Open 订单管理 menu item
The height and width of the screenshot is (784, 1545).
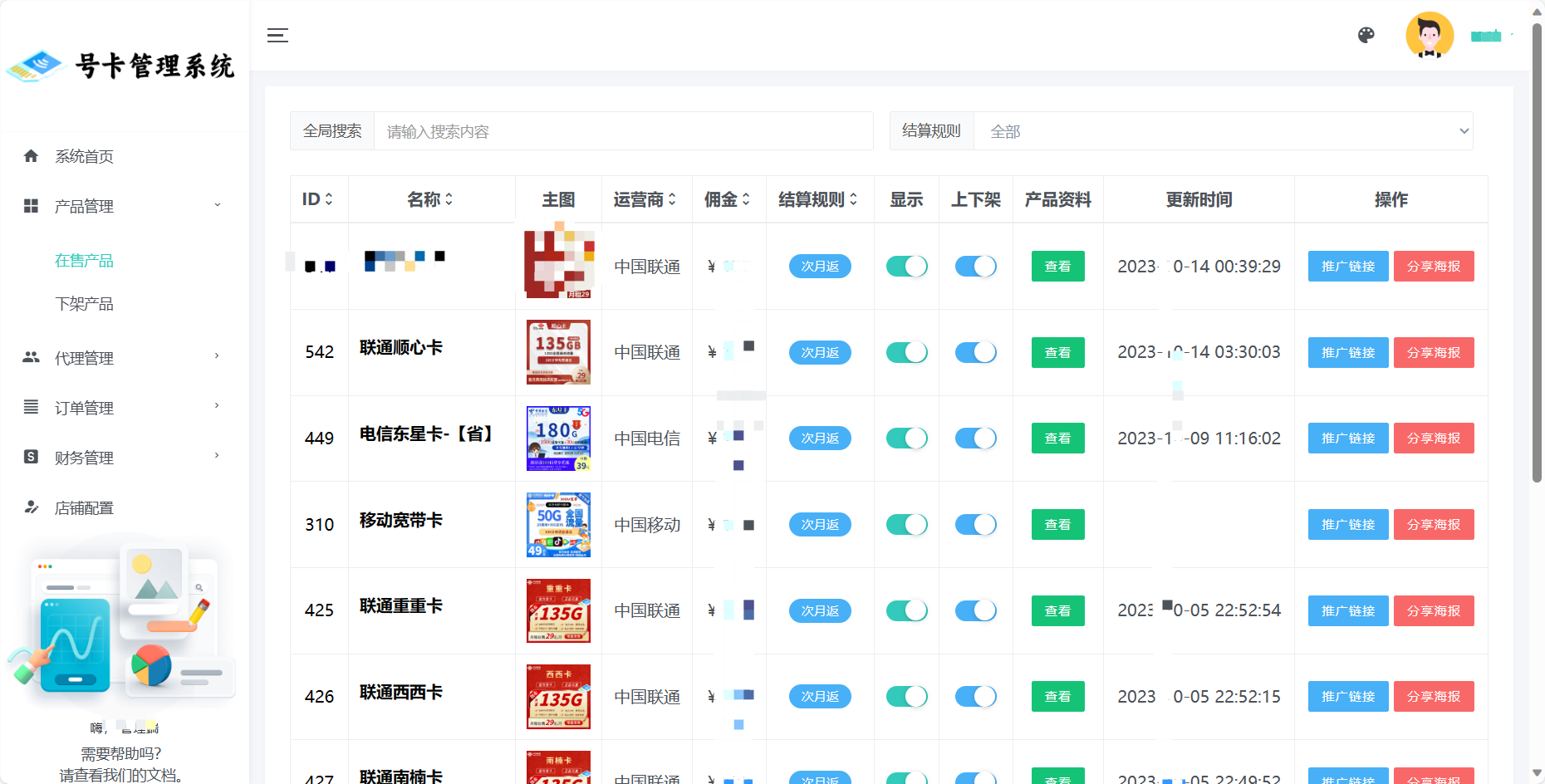tap(84, 408)
